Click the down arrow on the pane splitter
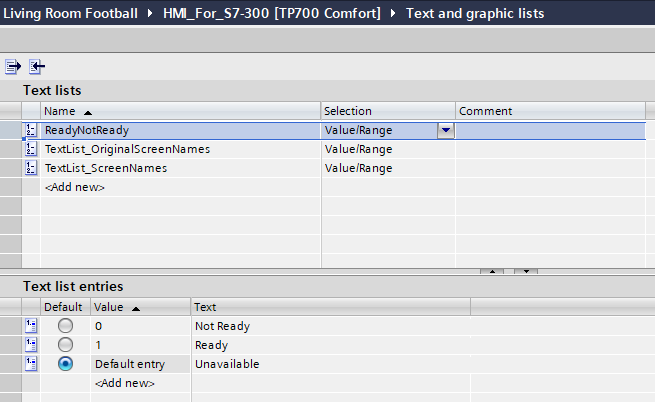This screenshot has width=655, height=402. [x=526, y=272]
